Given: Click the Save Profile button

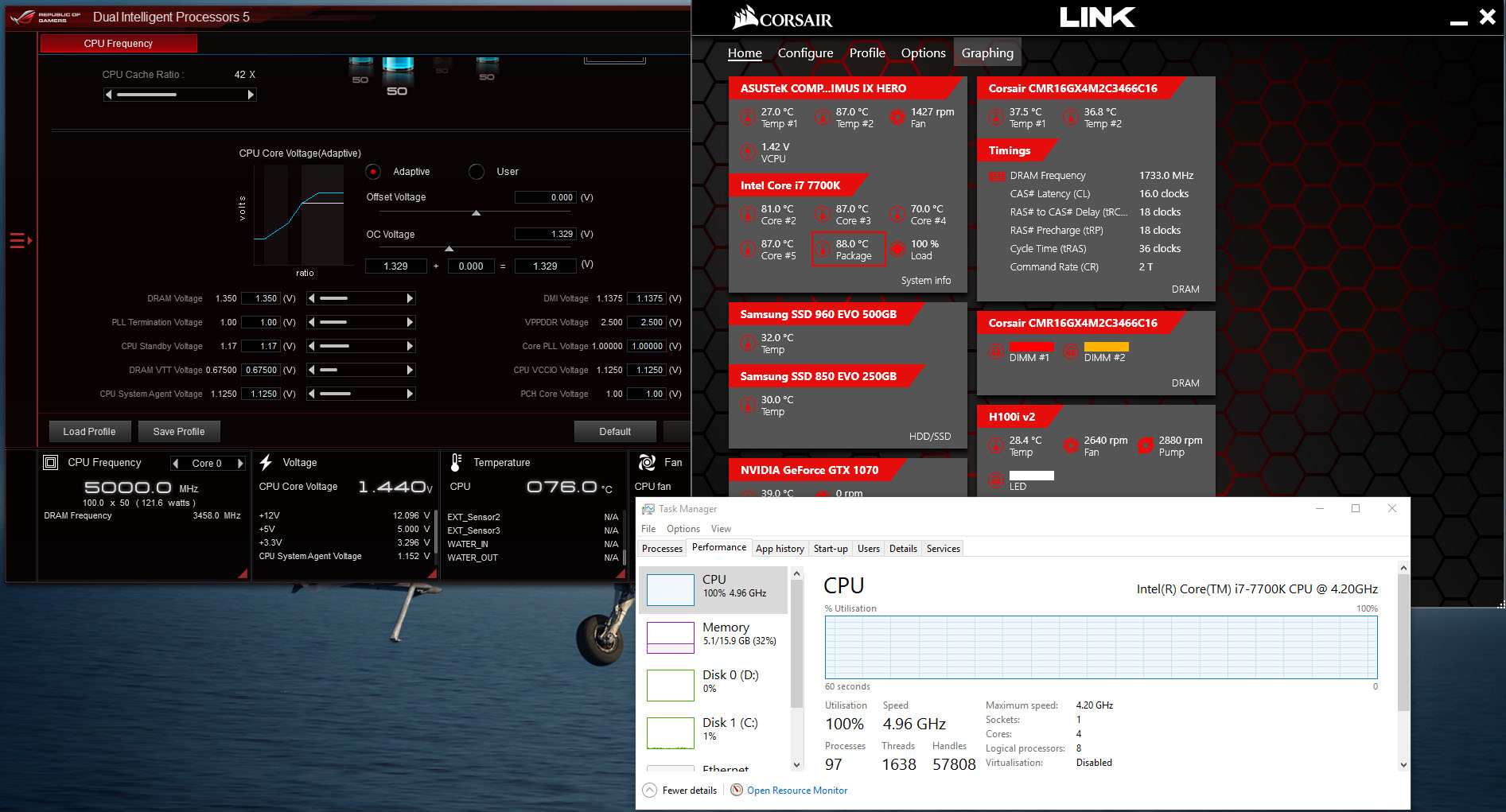Looking at the screenshot, I should [x=179, y=431].
